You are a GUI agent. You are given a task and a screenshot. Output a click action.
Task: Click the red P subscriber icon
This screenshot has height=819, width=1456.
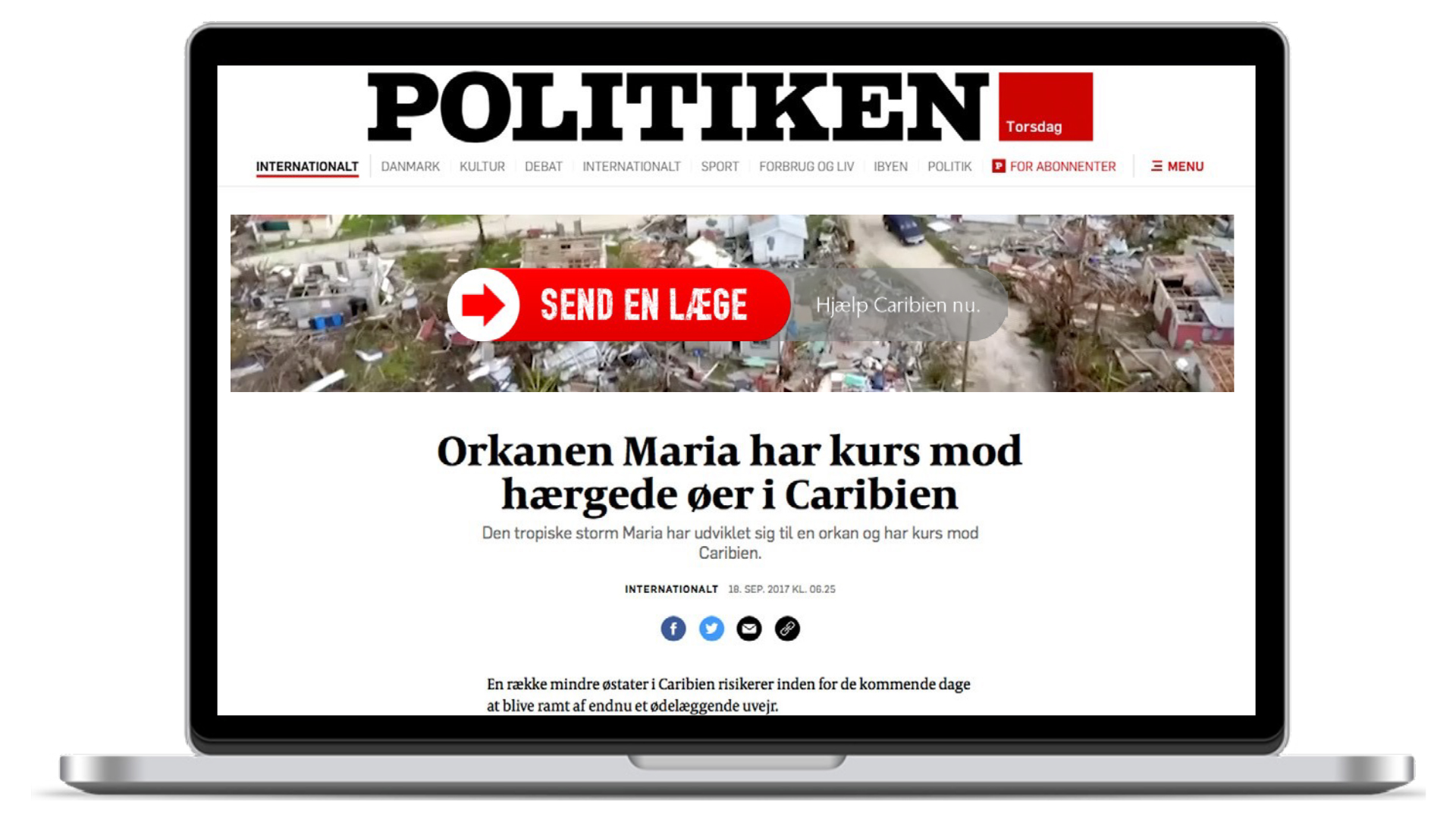(x=999, y=166)
